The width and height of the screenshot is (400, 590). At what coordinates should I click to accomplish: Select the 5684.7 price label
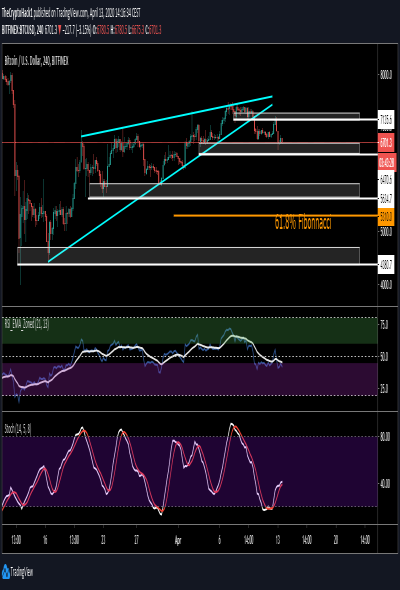click(x=386, y=199)
